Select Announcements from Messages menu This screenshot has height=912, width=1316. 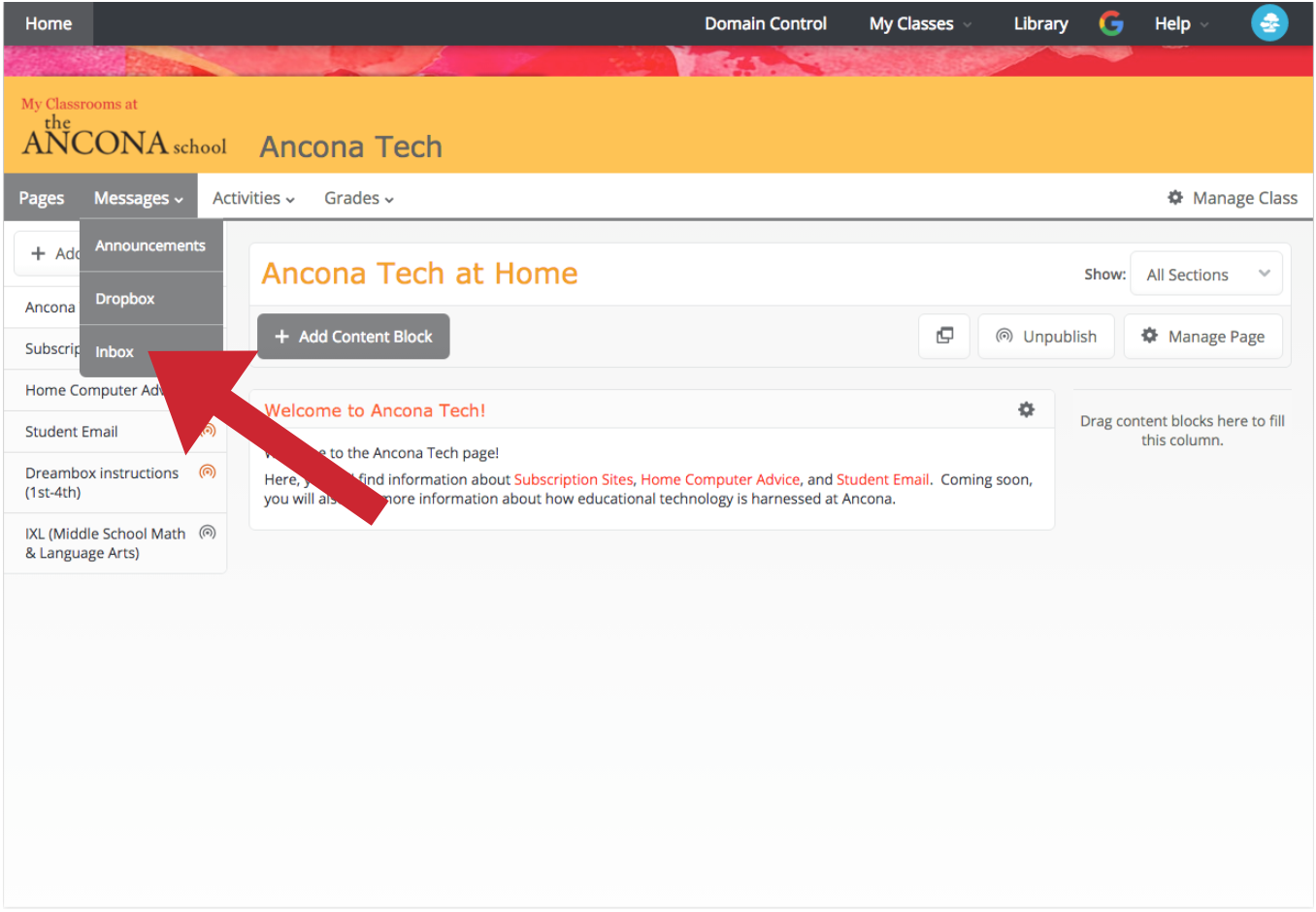click(x=150, y=245)
